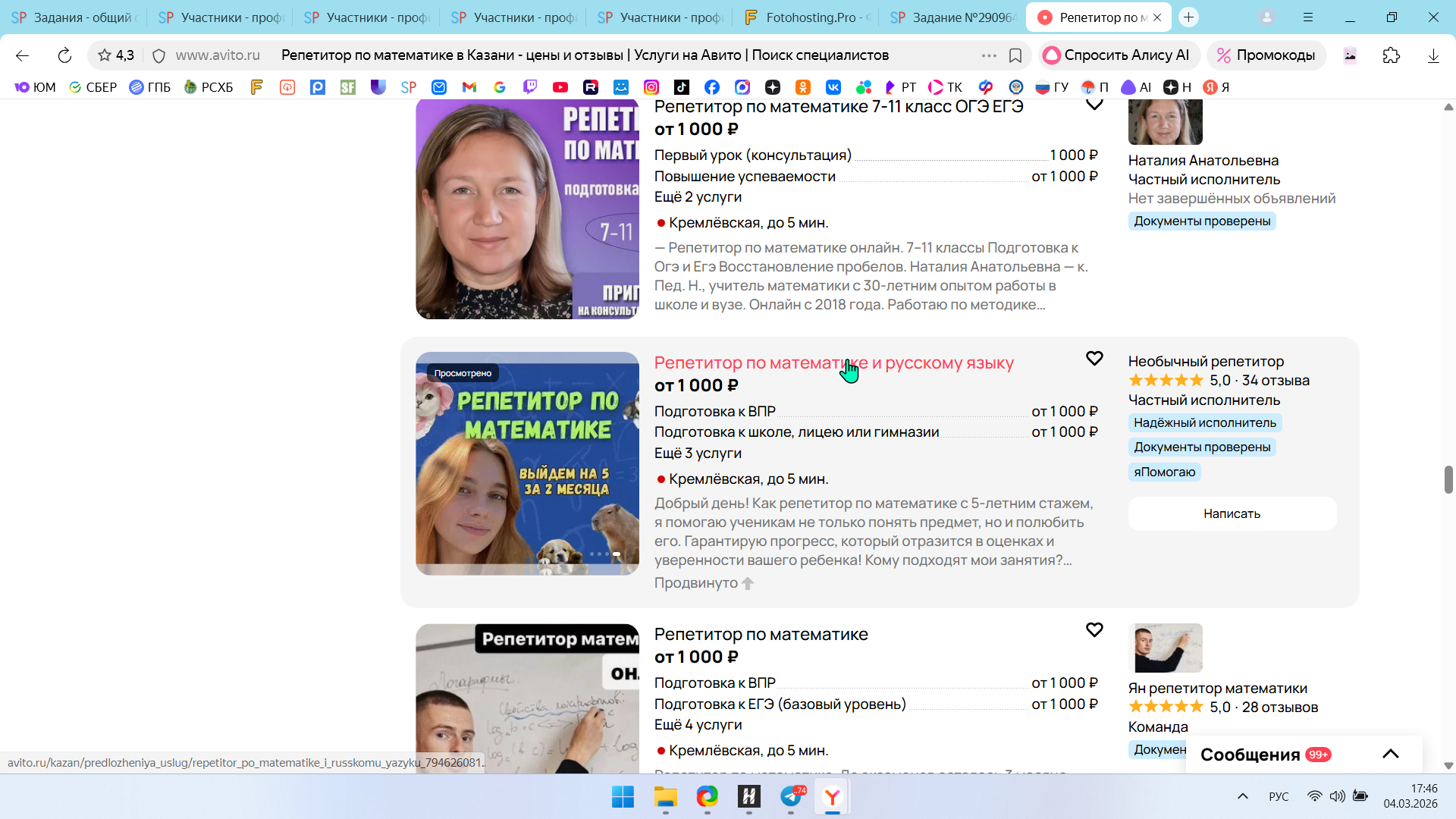
Task: Toggle heart on Ян's Репетитор по математике listing
Action: click(x=1094, y=630)
